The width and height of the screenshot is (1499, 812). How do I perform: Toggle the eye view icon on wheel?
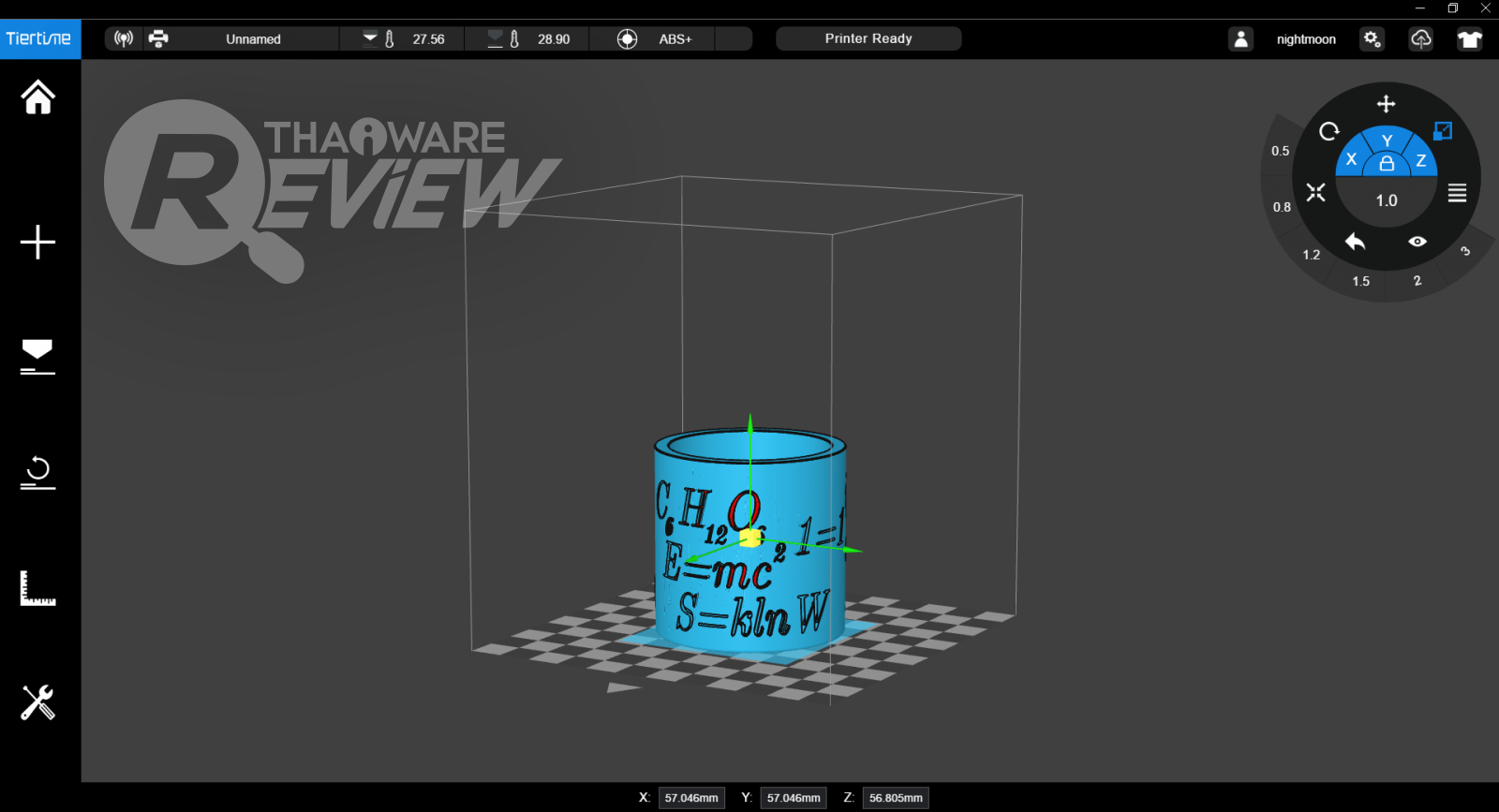[1417, 242]
